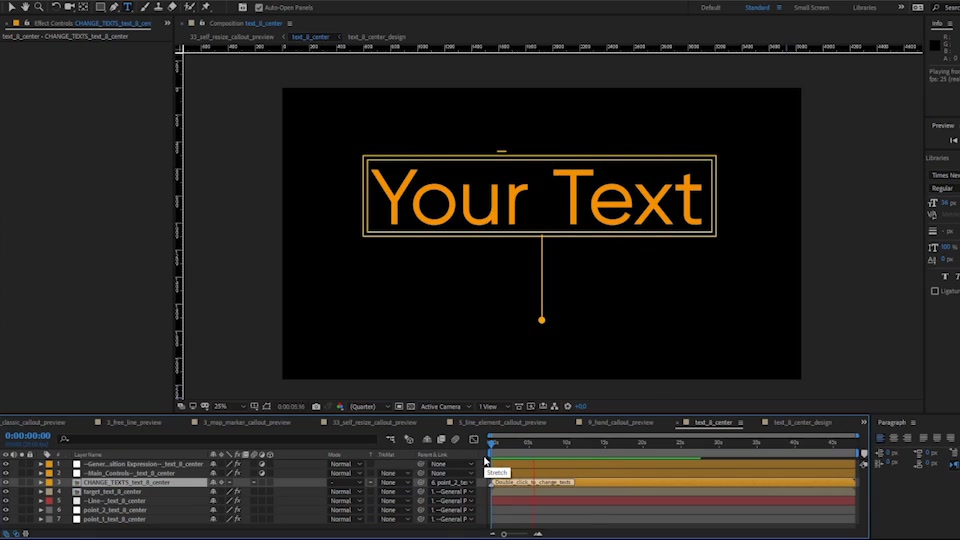This screenshot has height=540, width=960.
Task: Switch to text_8_center_design timeline tab
Action: (803, 422)
